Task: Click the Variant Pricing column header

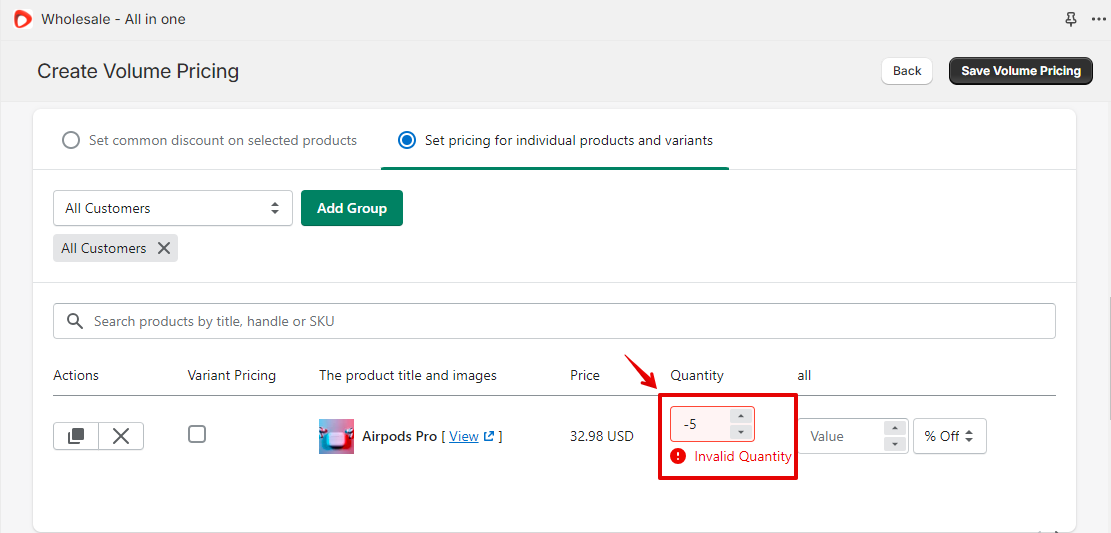Action: tap(232, 376)
